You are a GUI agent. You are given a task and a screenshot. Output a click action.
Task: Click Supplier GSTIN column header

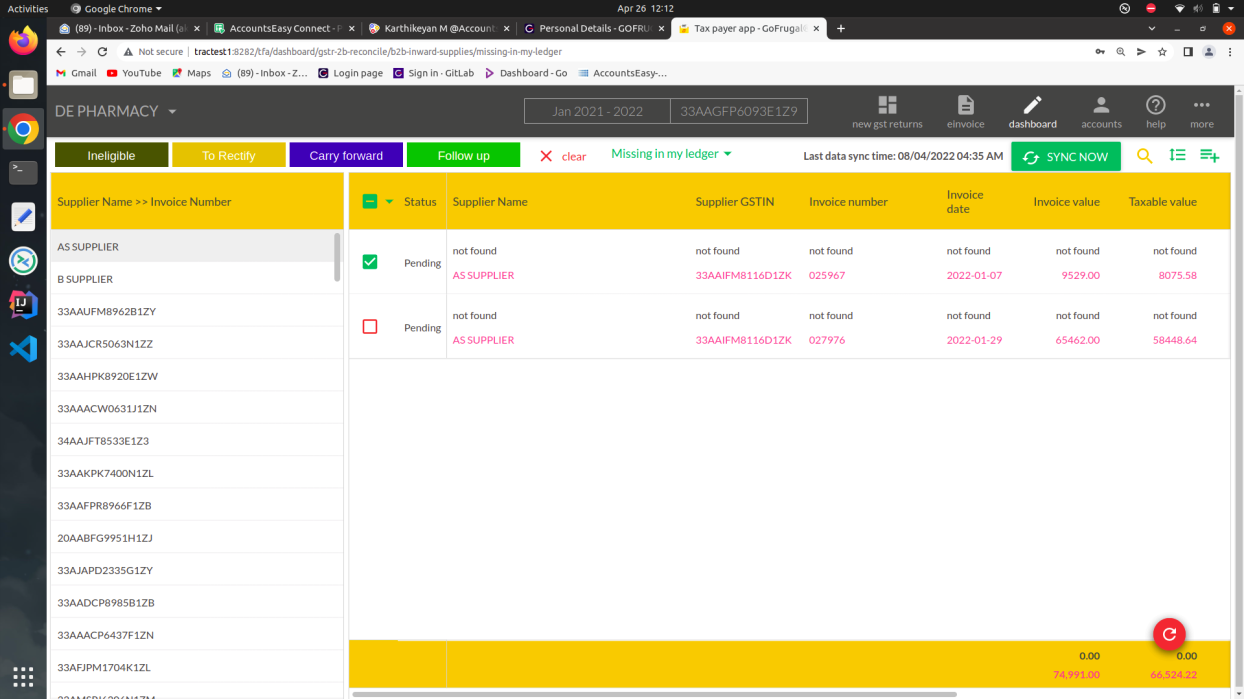click(737, 201)
